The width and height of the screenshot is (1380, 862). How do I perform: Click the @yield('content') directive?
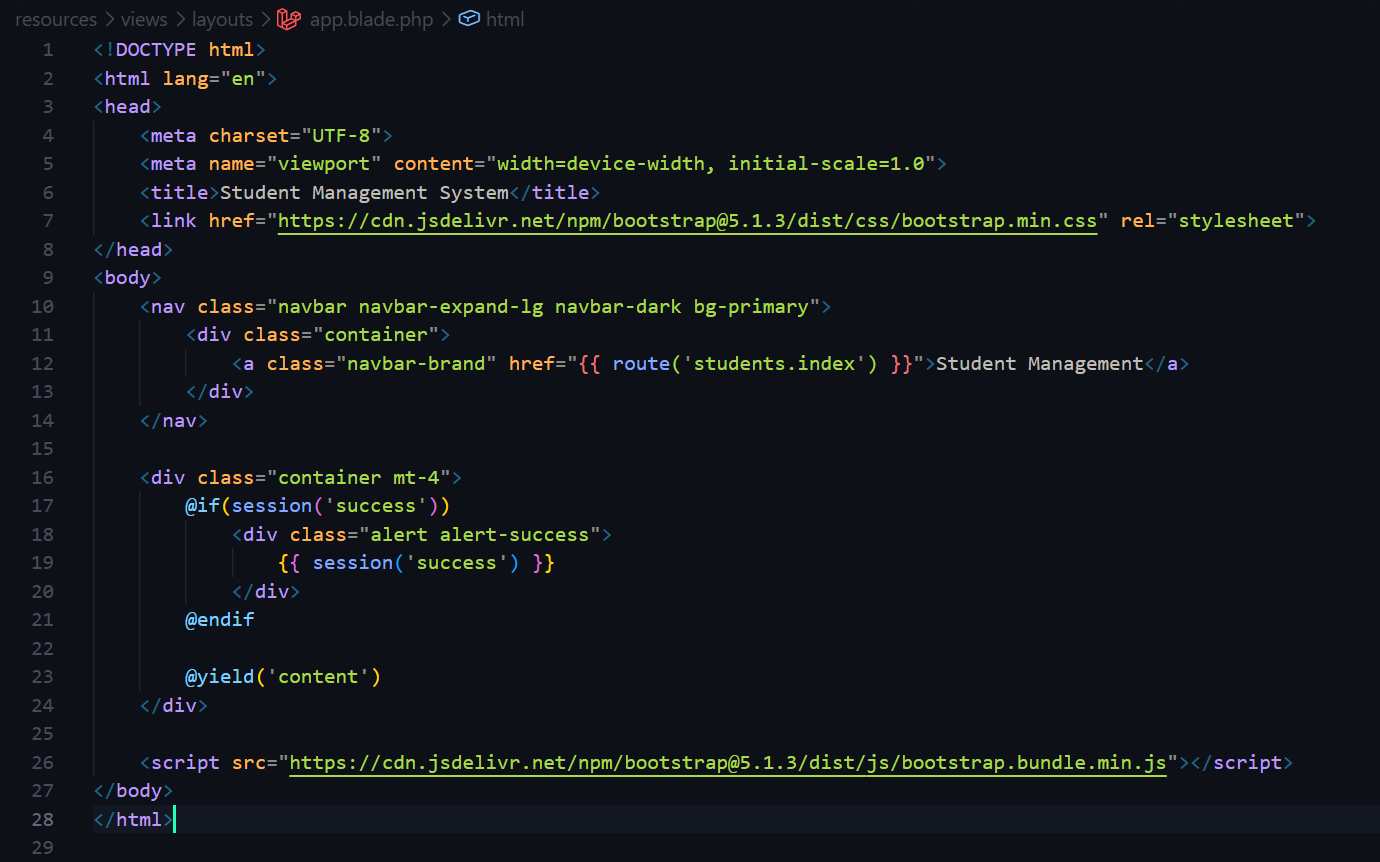click(283, 677)
